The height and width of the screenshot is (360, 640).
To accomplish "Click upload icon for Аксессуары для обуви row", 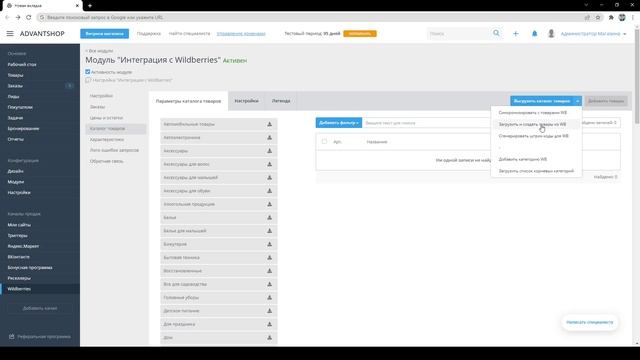I will [269, 191].
